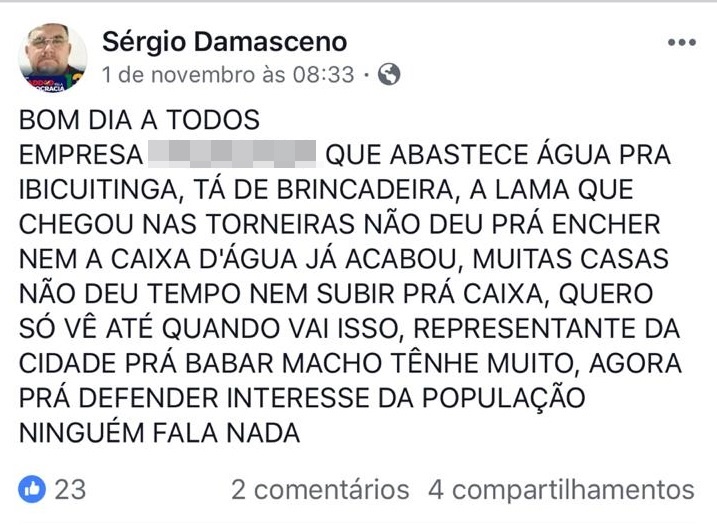717x525 pixels.
Task: Click the post timestamp 1 de novembro
Action: point(227,74)
